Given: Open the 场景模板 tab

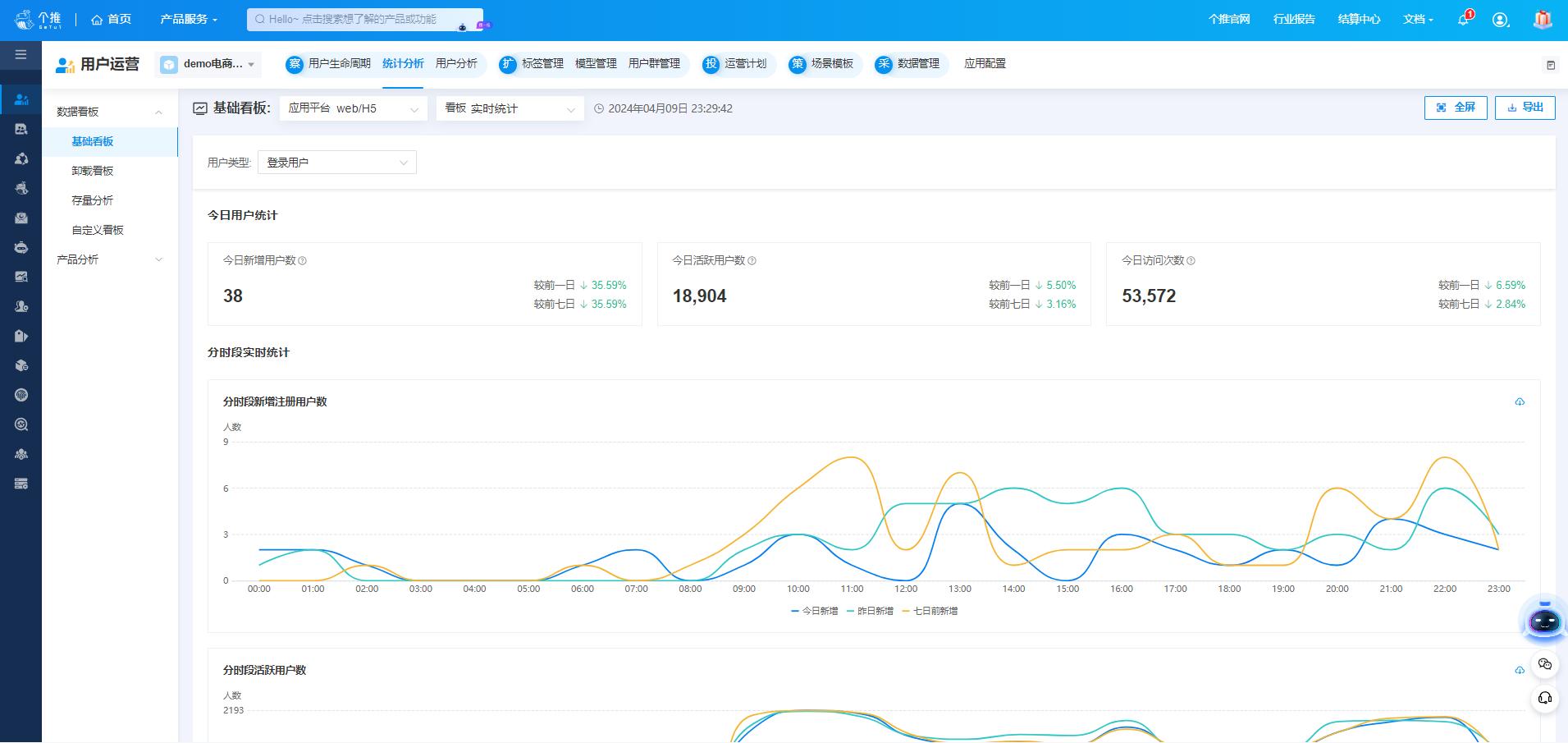Looking at the screenshot, I should [832, 64].
